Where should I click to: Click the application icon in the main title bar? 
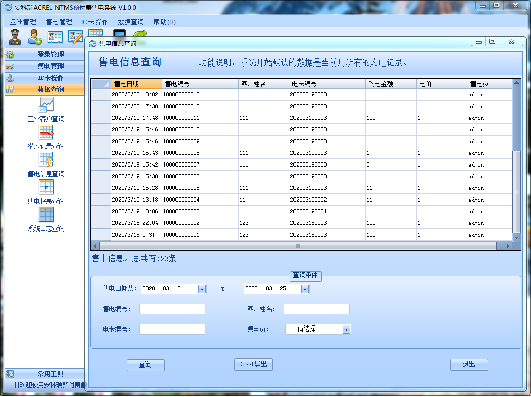point(8,7)
